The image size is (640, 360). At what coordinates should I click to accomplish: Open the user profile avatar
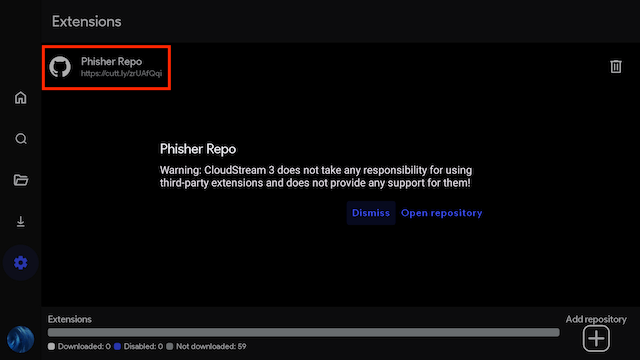20,339
